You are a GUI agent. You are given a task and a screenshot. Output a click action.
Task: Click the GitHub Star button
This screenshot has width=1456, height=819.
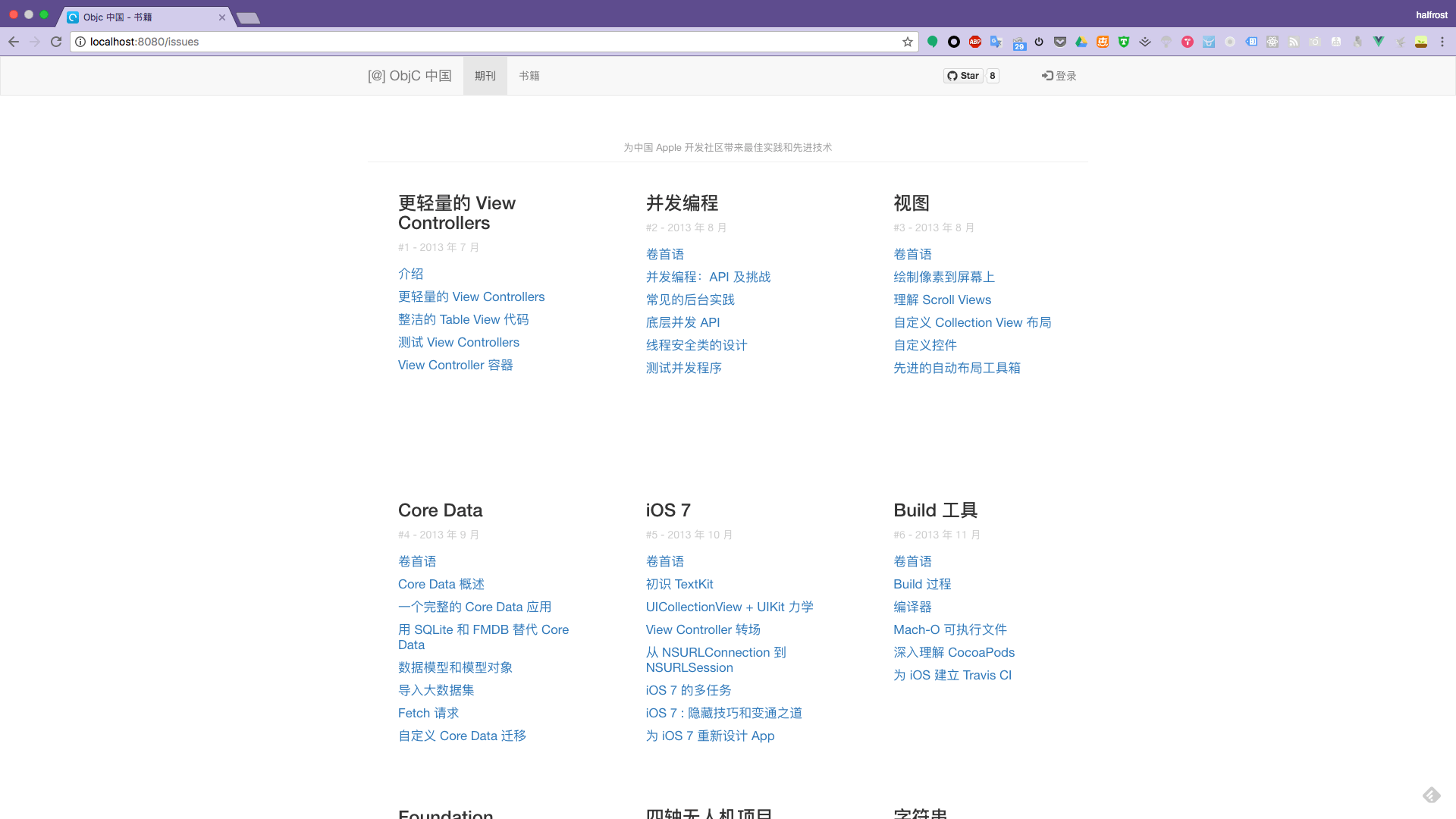pos(963,76)
